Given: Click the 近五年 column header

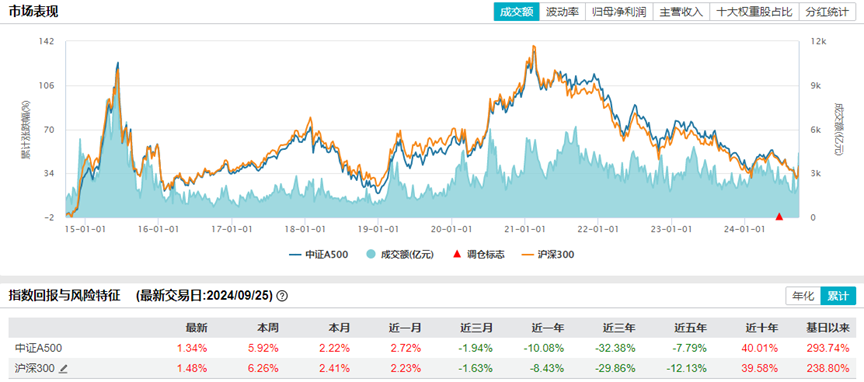Looking at the screenshot, I should click(x=690, y=328).
